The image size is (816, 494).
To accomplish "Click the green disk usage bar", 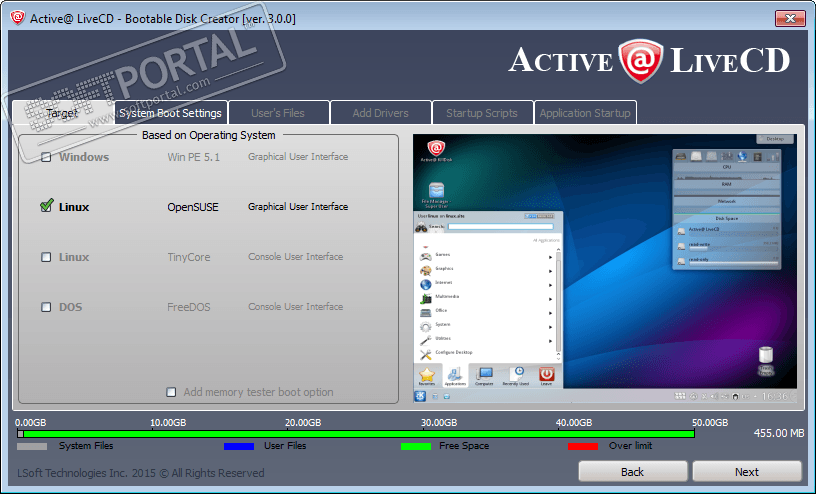I will click(x=359, y=434).
